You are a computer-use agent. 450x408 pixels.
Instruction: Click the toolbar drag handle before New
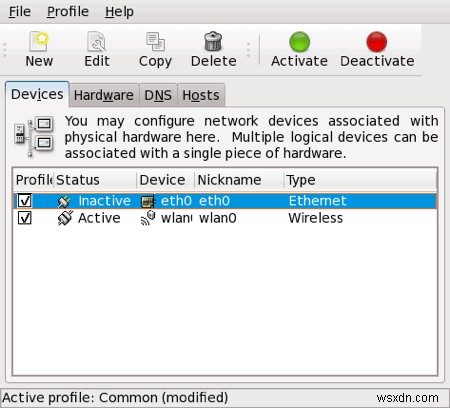[x=5, y=50]
